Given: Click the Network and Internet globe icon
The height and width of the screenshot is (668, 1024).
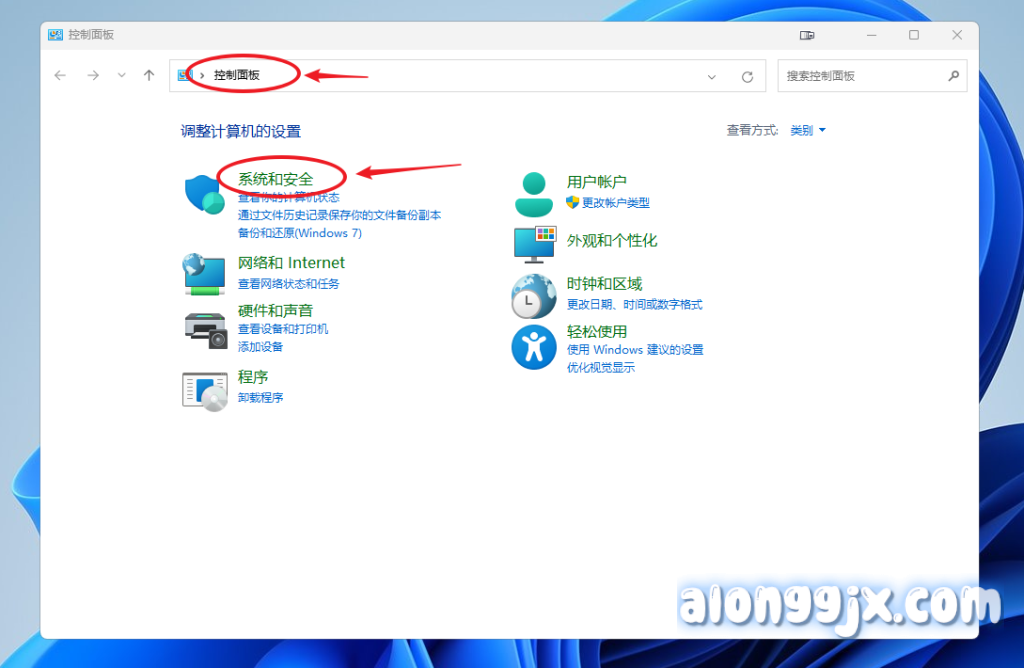Looking at the screenshot, I should [x=204, y=273].
